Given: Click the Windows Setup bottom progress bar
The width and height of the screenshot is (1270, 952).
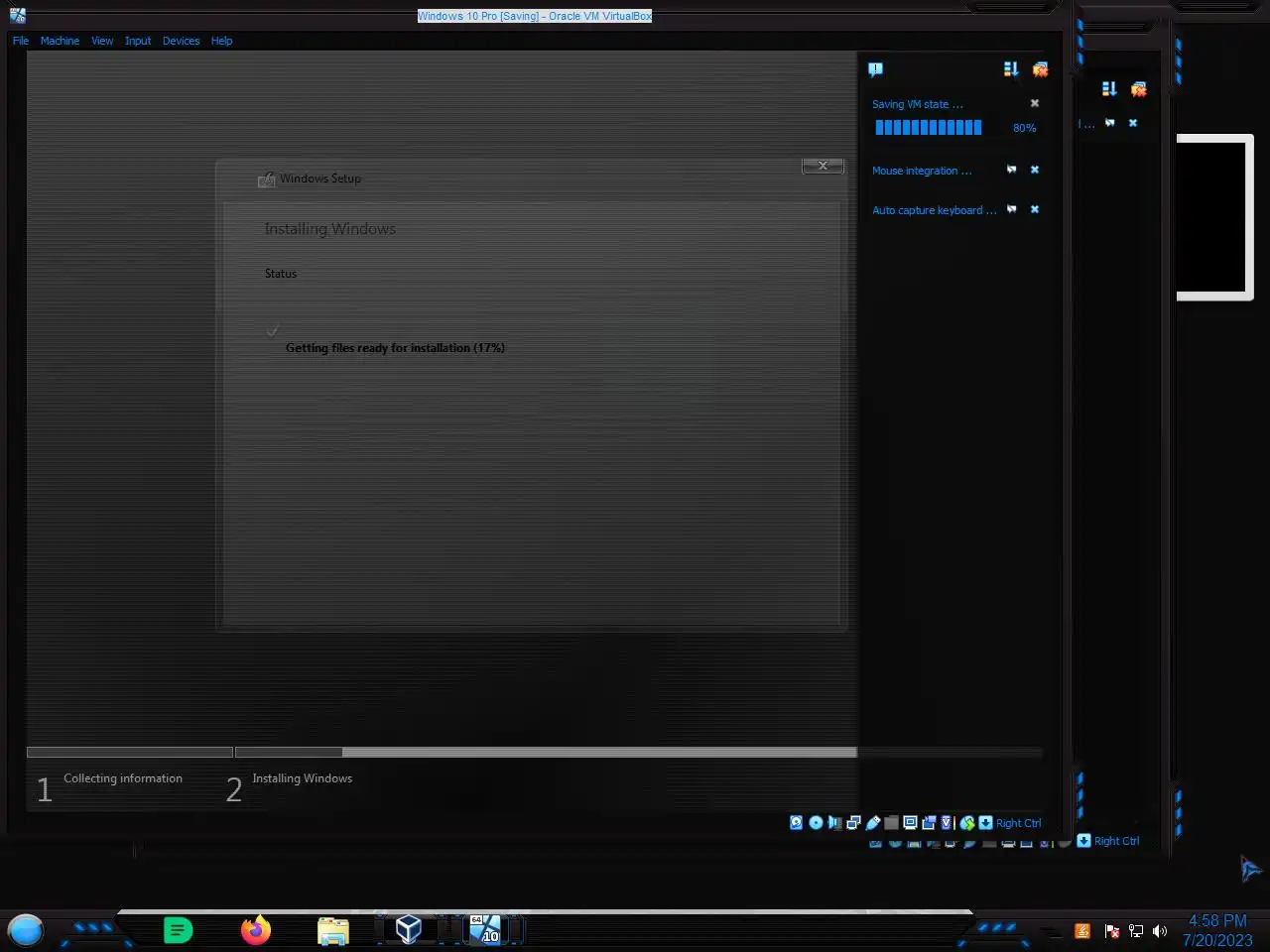Looking at the screenshot, I should pyautogui.click(x=442, y=753).
